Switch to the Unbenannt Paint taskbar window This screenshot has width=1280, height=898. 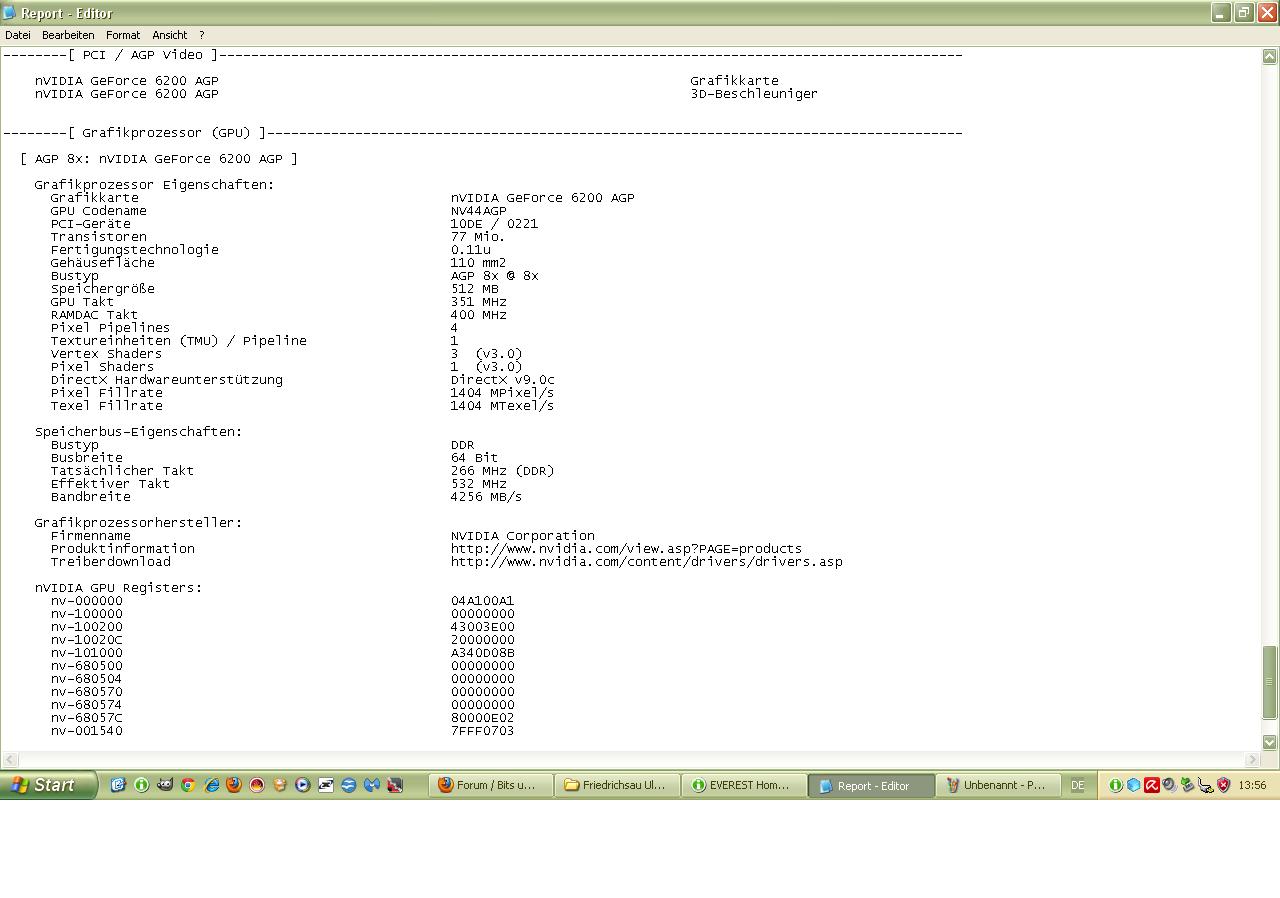998,785
